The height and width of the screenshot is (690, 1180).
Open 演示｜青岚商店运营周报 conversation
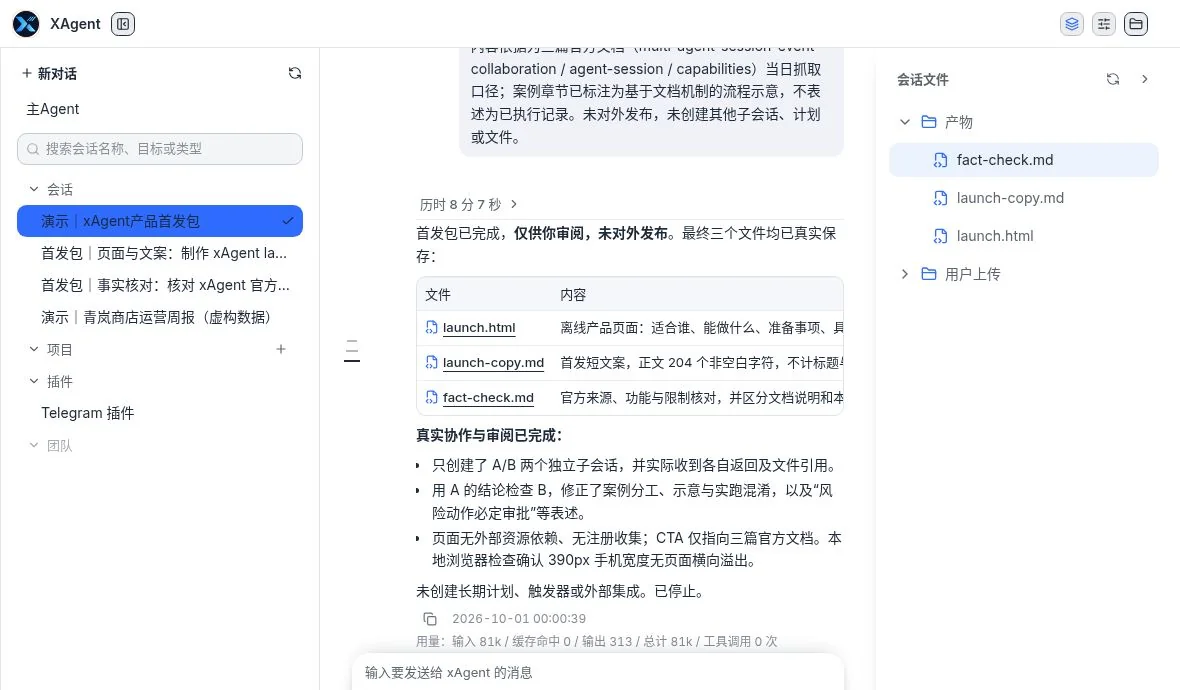[x=160, y=318]
